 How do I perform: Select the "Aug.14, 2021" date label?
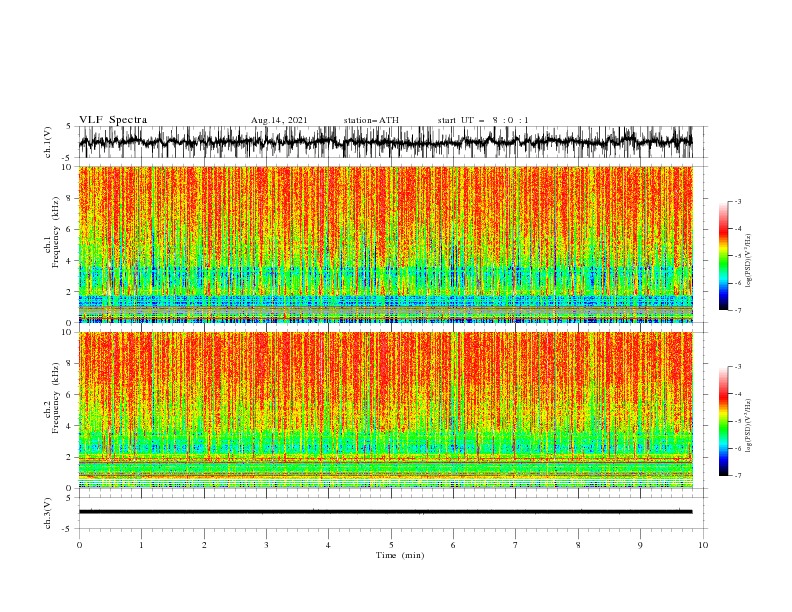click(279, 120)
